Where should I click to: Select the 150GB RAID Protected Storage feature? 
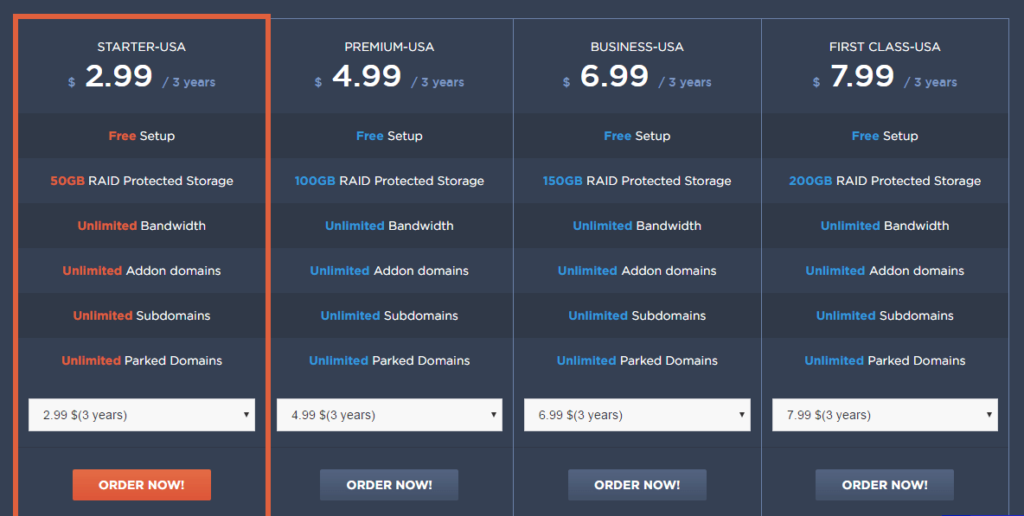click(x=637, y=181)
